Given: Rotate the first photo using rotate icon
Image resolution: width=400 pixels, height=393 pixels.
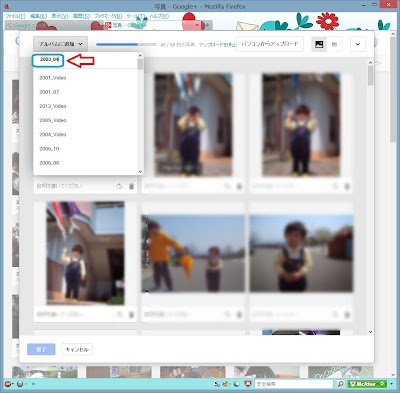Looking at the screenshot, I should click(119, 186).
